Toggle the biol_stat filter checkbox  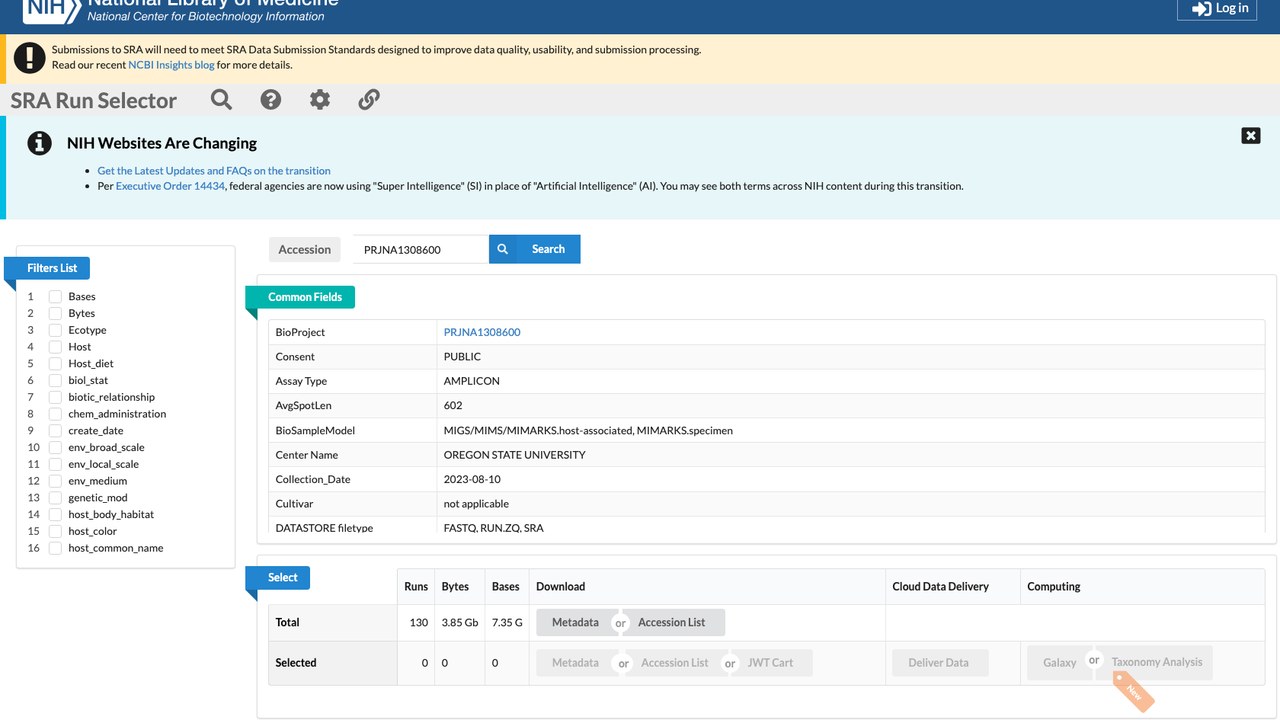click(x=56, y=381)
